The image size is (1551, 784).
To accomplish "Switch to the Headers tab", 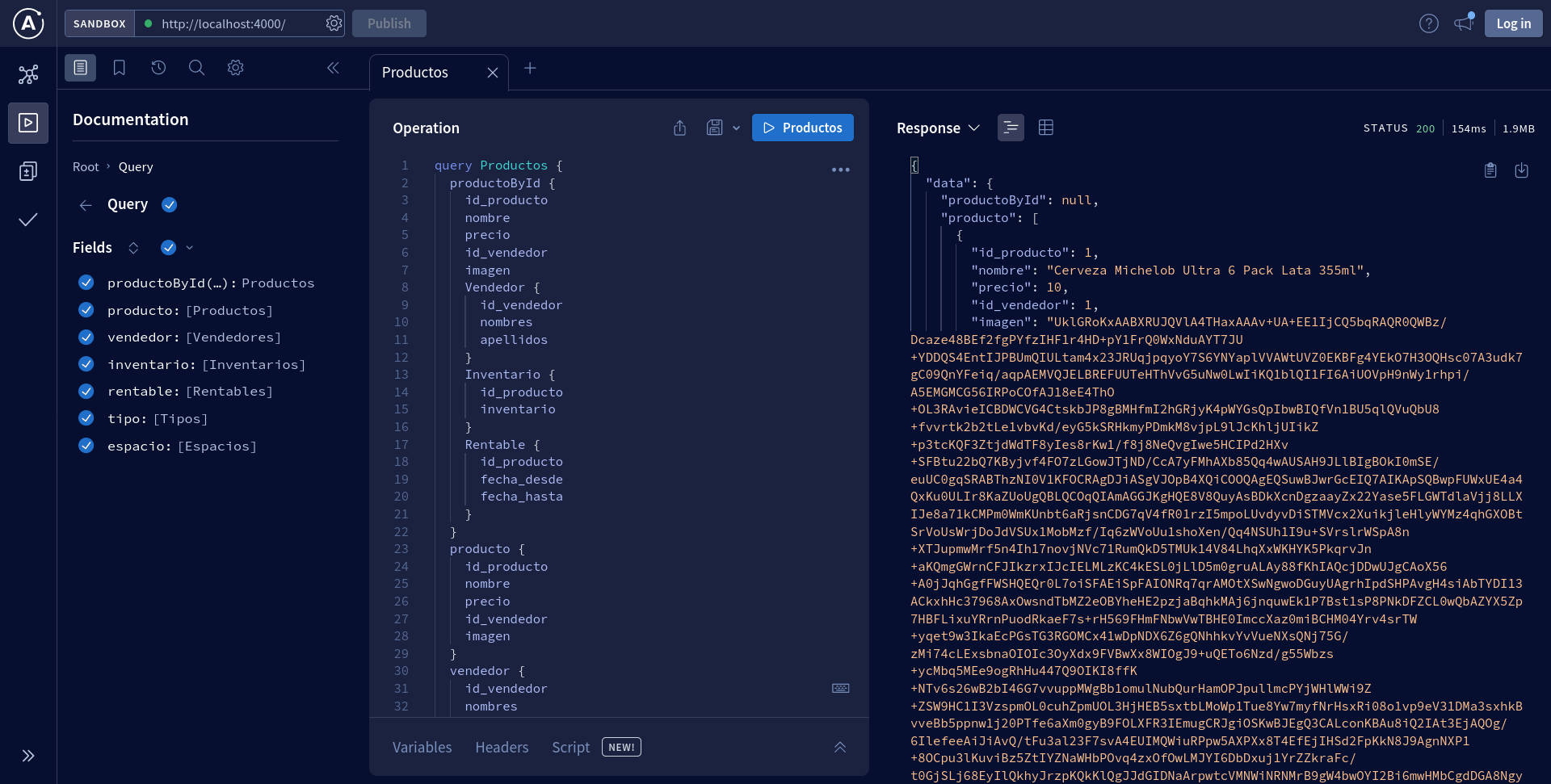I will (502, 747).
